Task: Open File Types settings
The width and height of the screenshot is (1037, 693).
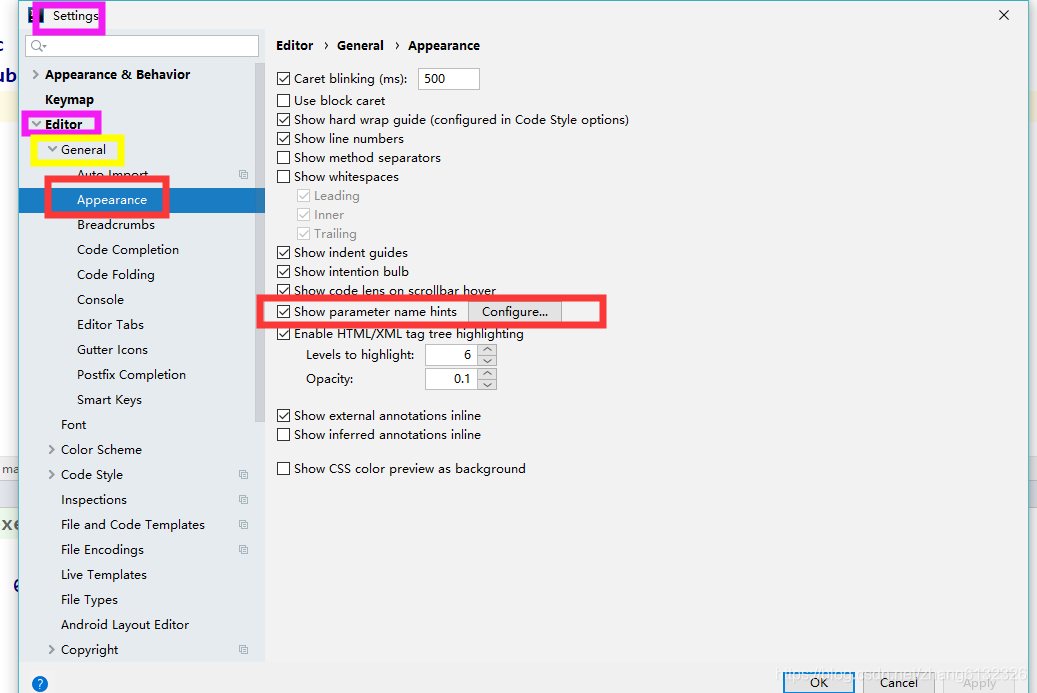Action: (x=89, y=600)
